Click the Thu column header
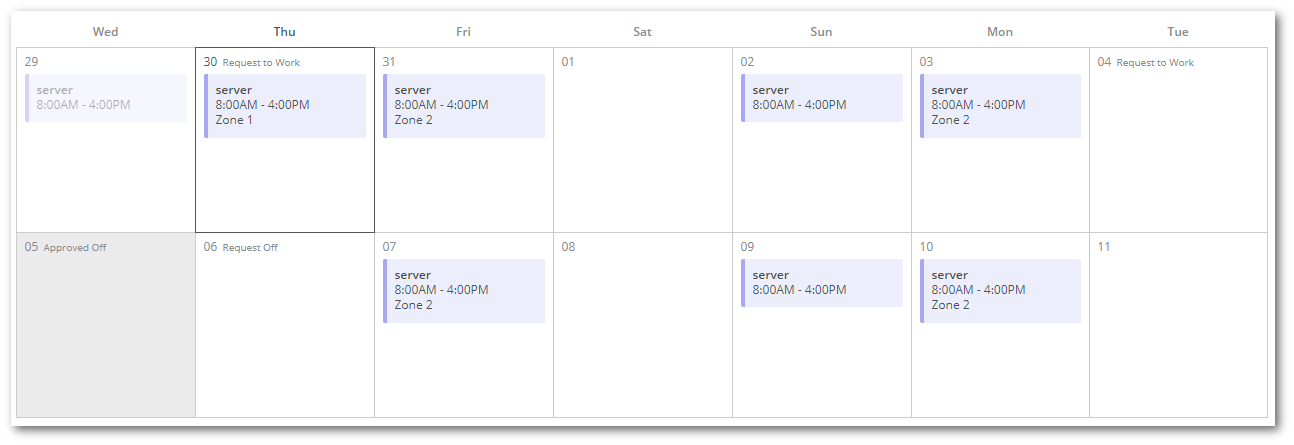Screen dimensions: 1294x445 285,32
